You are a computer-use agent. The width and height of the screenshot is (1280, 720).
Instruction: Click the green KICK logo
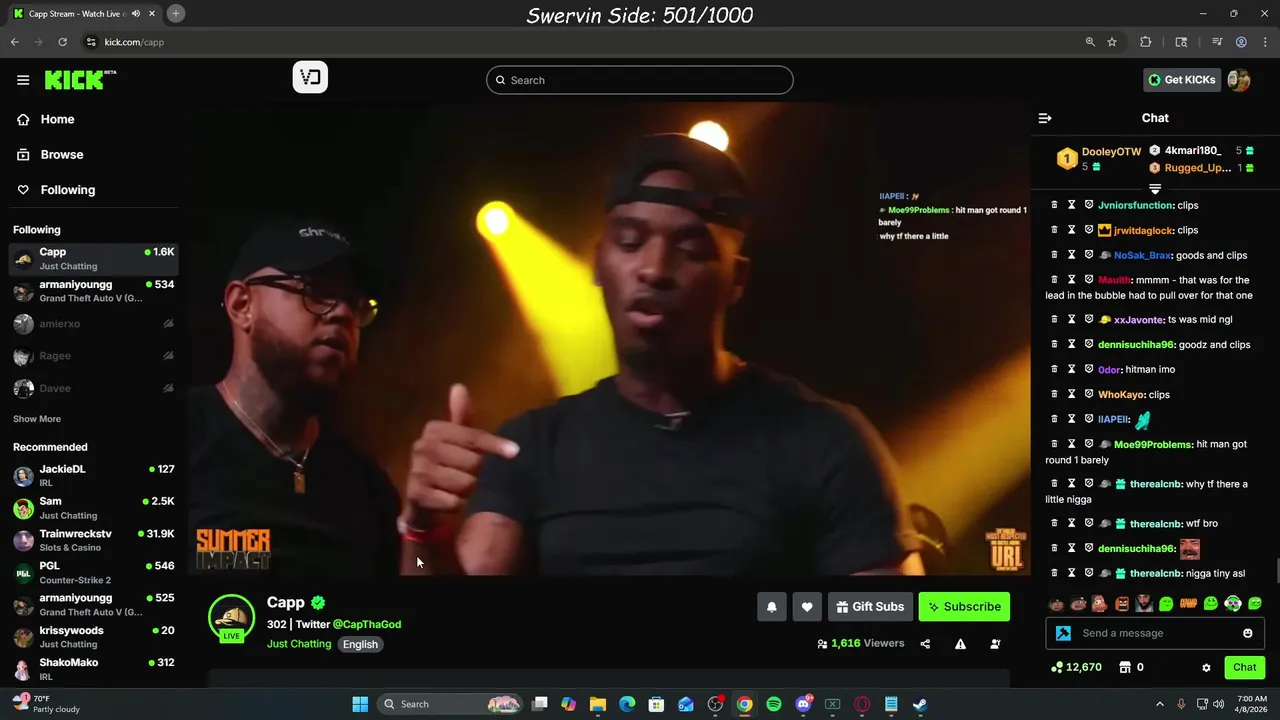(80, 80)
